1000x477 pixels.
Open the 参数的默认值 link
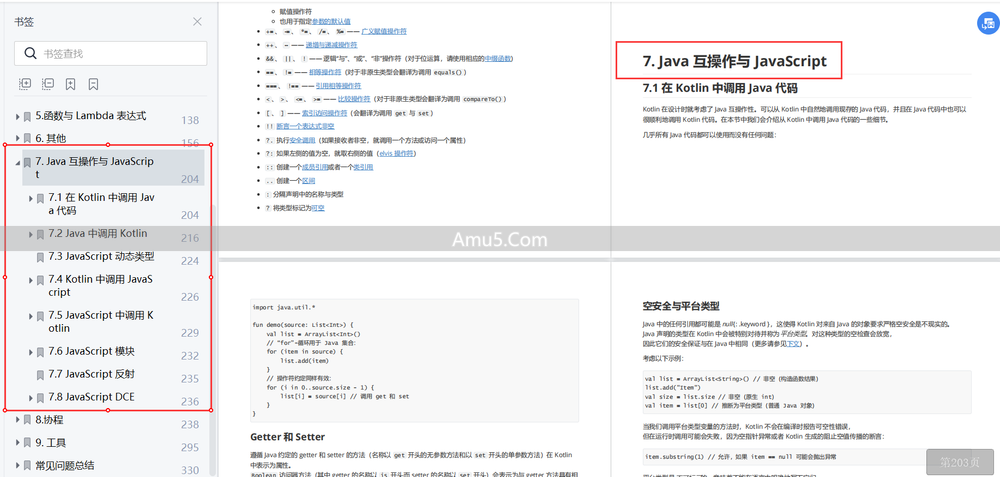click(332, 22)
